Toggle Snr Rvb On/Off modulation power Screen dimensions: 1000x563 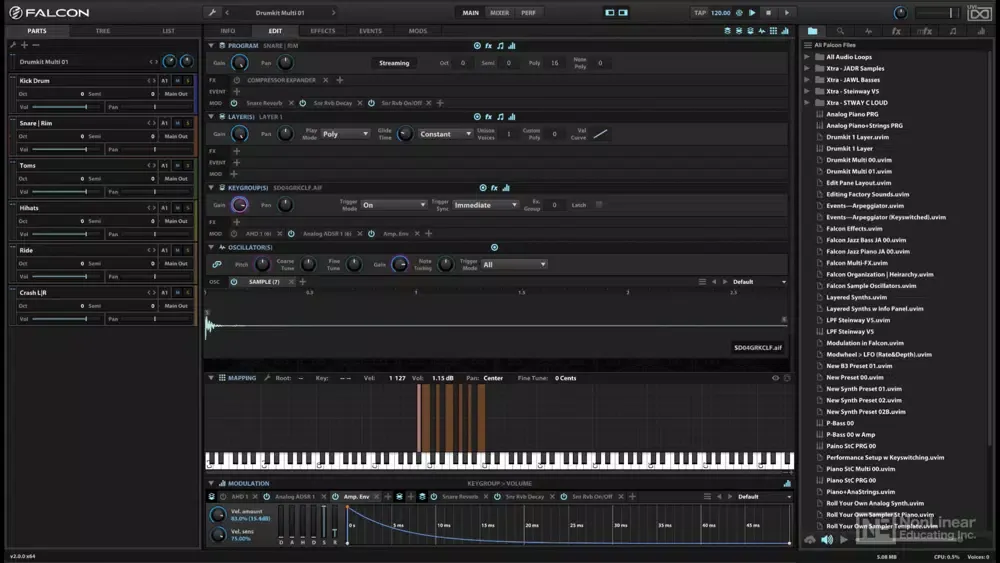pyautogui.click(x=371, y=103)
